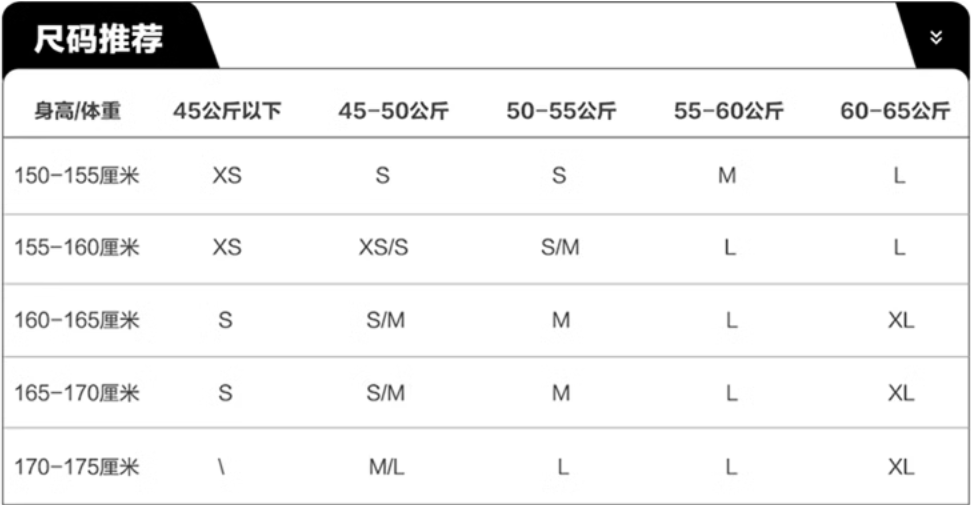Select the 170-175厘米 row label

[77, 466]
